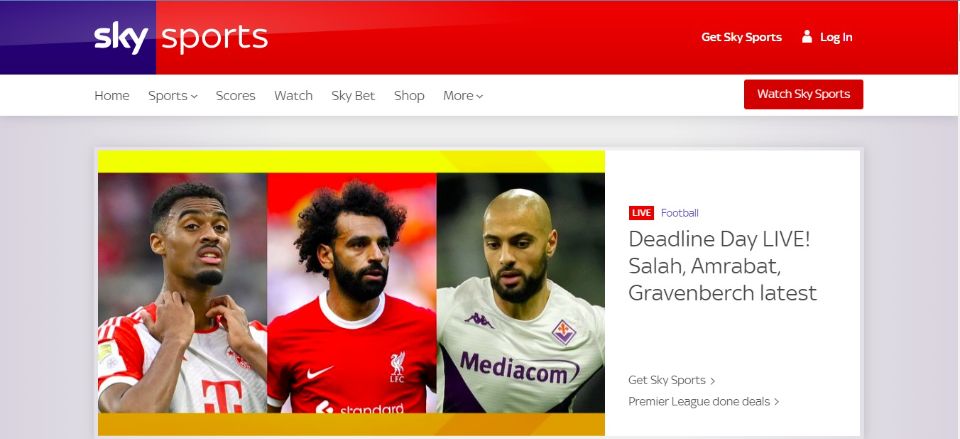Visit the Sky Bet link
The image size is (960, 439).
(353, 96)
